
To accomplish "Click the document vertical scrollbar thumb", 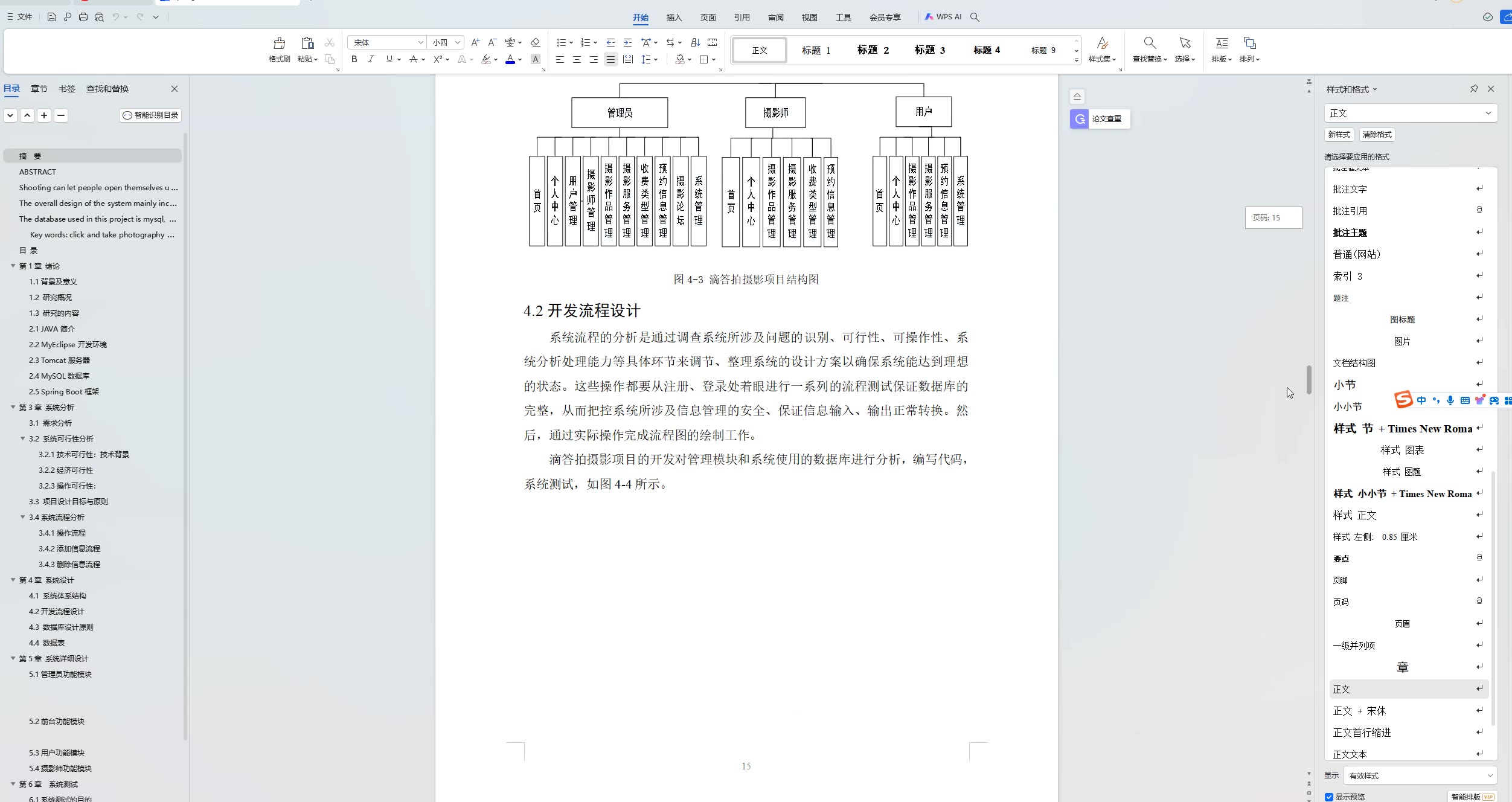I will [x=1309, y=379].
